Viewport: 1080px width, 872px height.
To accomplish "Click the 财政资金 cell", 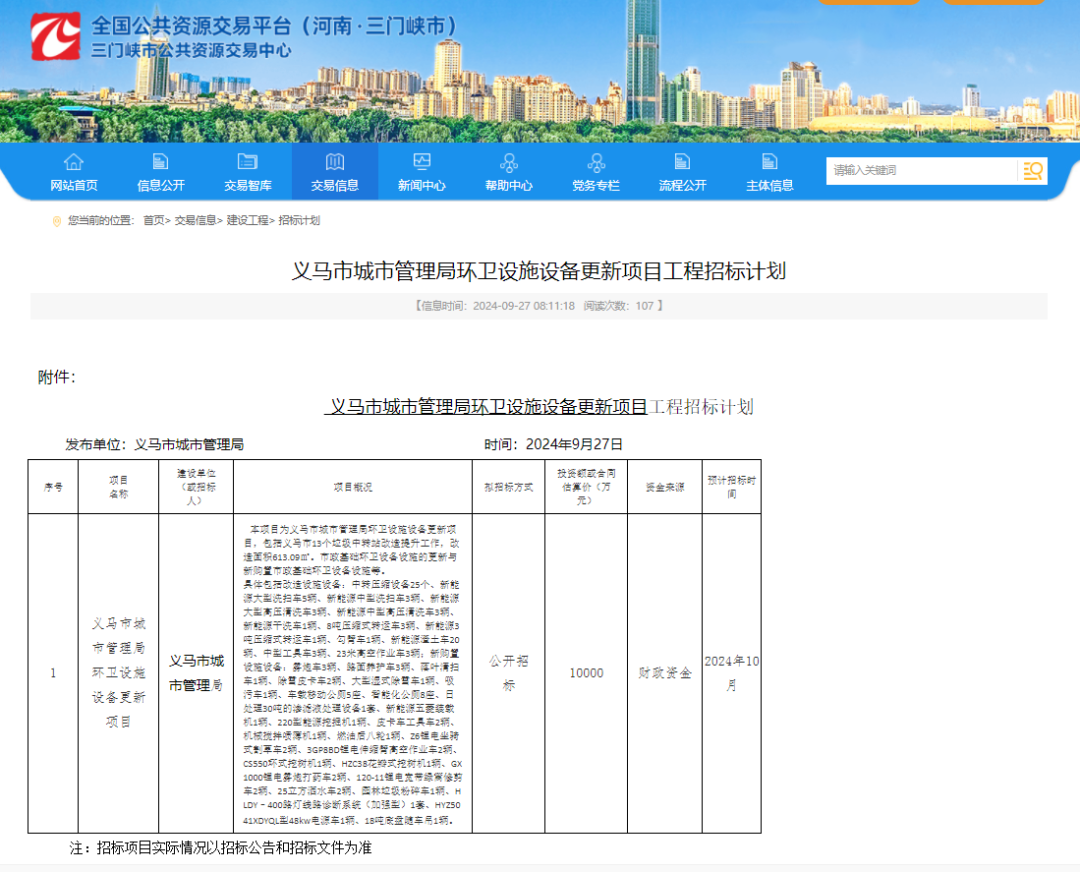I will [x=665, y=673].
